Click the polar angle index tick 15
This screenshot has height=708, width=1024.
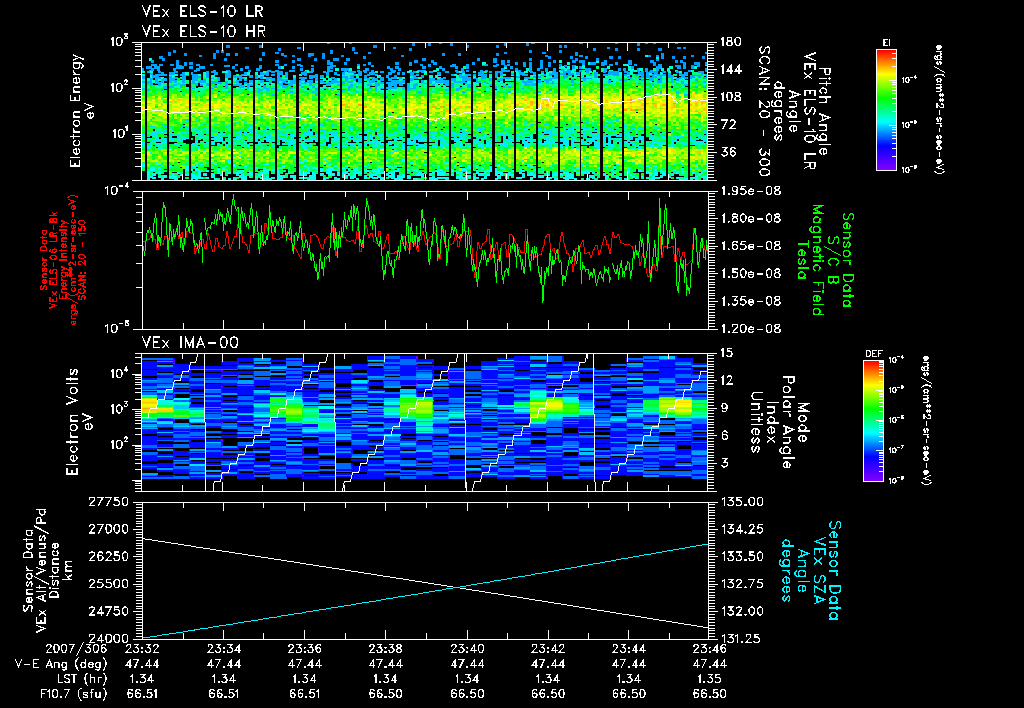726,353
